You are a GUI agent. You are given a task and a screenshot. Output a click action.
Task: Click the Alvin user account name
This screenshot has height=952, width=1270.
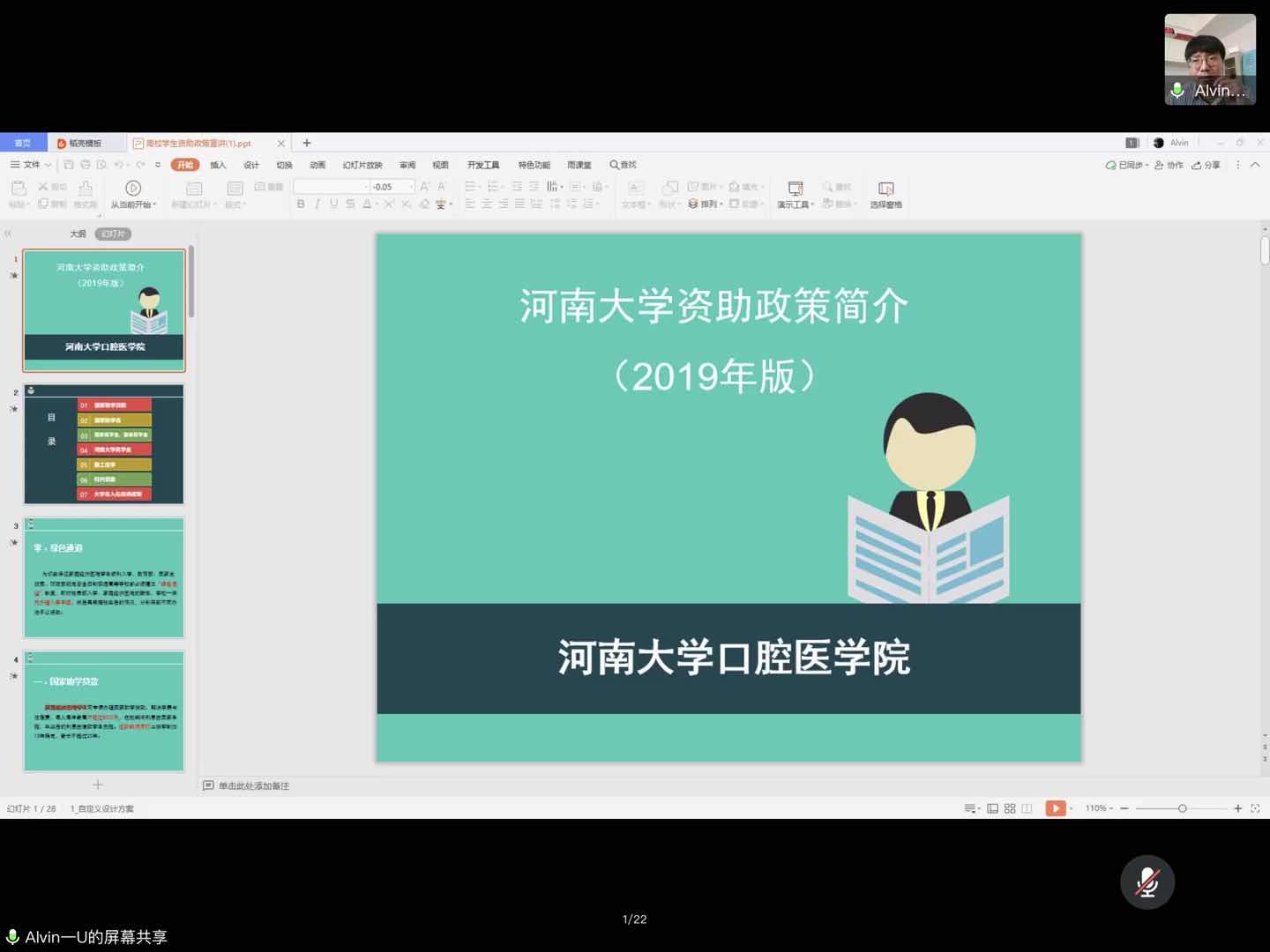point(1179,143)
